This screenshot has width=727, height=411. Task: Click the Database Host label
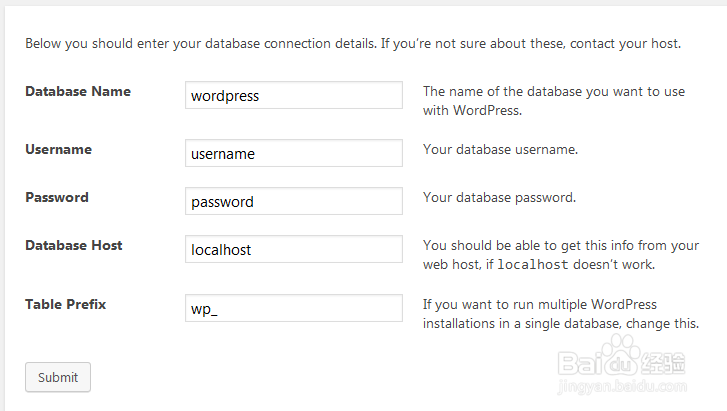tap(74, 245)
